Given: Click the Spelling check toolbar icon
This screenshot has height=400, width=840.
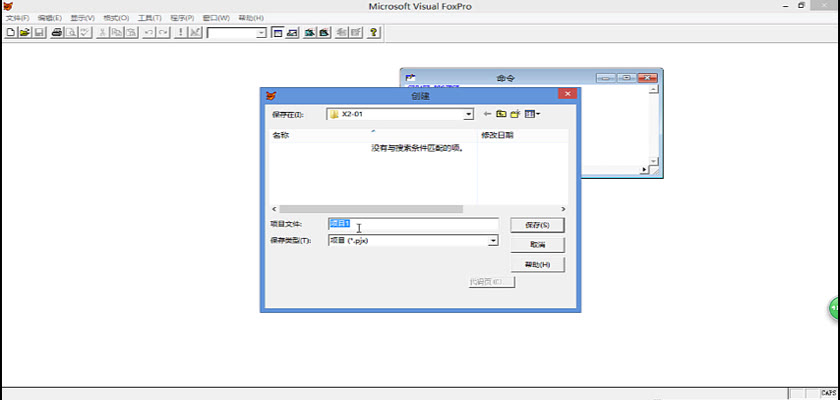Looking at the screenshot, I should tap(85, 33).
